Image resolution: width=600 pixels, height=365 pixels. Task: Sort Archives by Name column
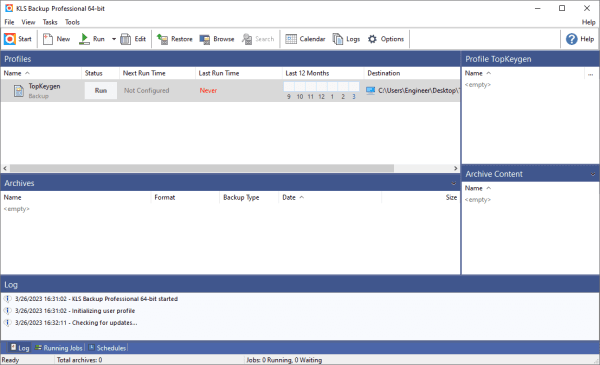[x=77, y=197]
